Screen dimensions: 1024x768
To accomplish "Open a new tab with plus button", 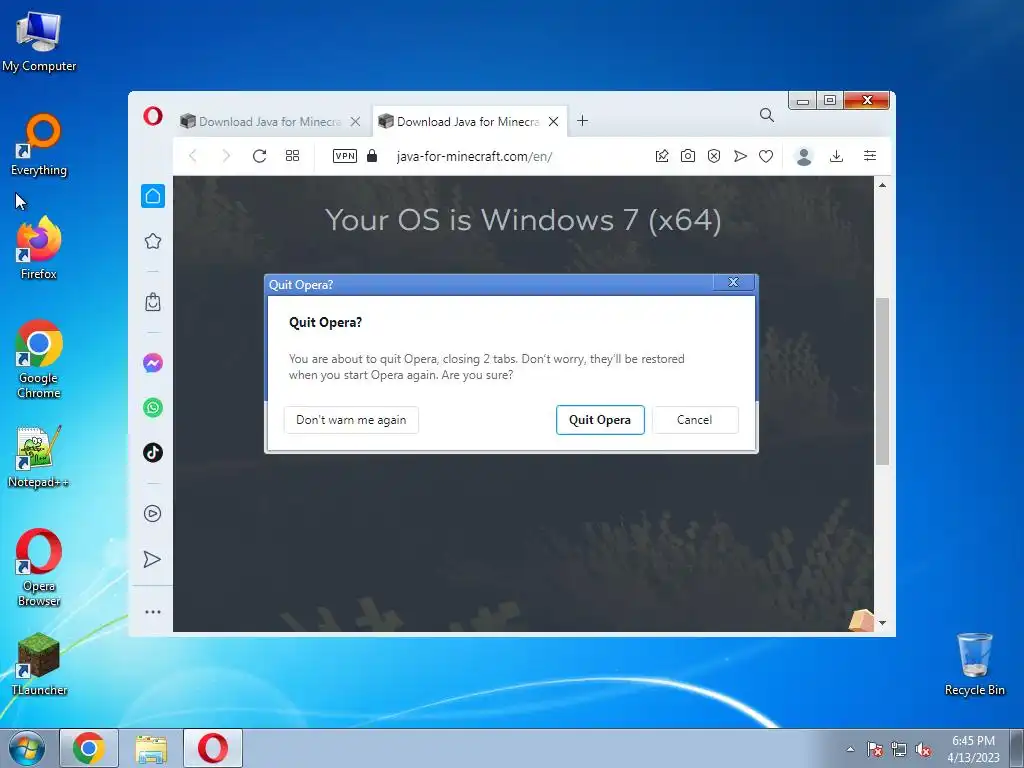I will tap(583, 121).
